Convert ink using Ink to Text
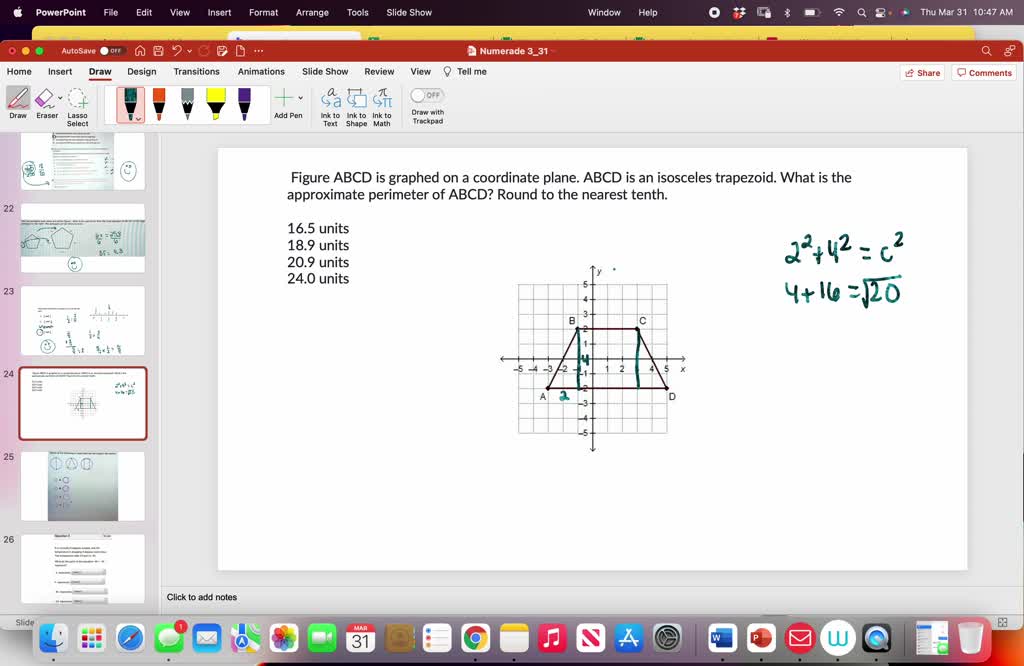 point(331,104)
